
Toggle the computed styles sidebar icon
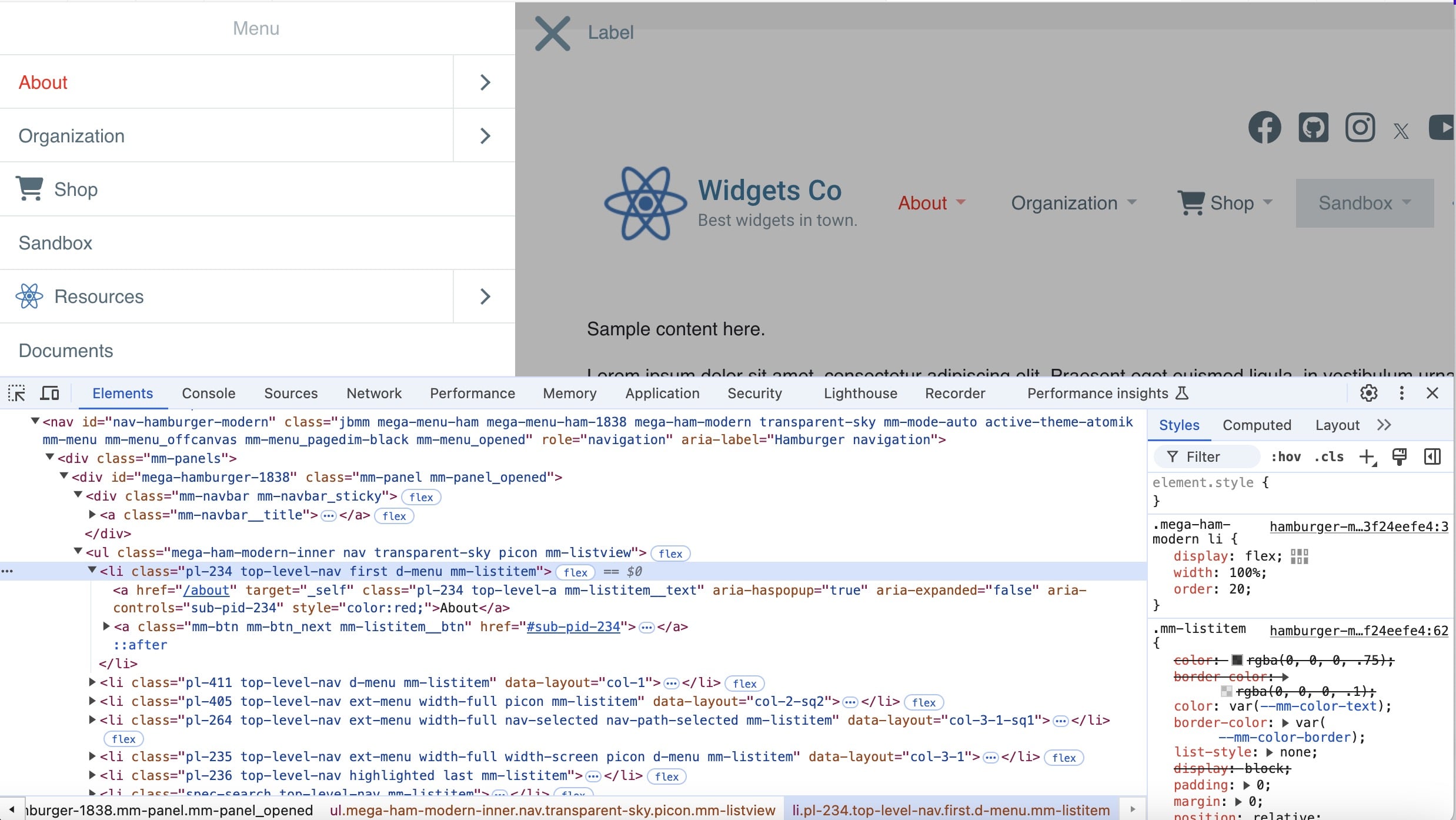(1432, 456)
